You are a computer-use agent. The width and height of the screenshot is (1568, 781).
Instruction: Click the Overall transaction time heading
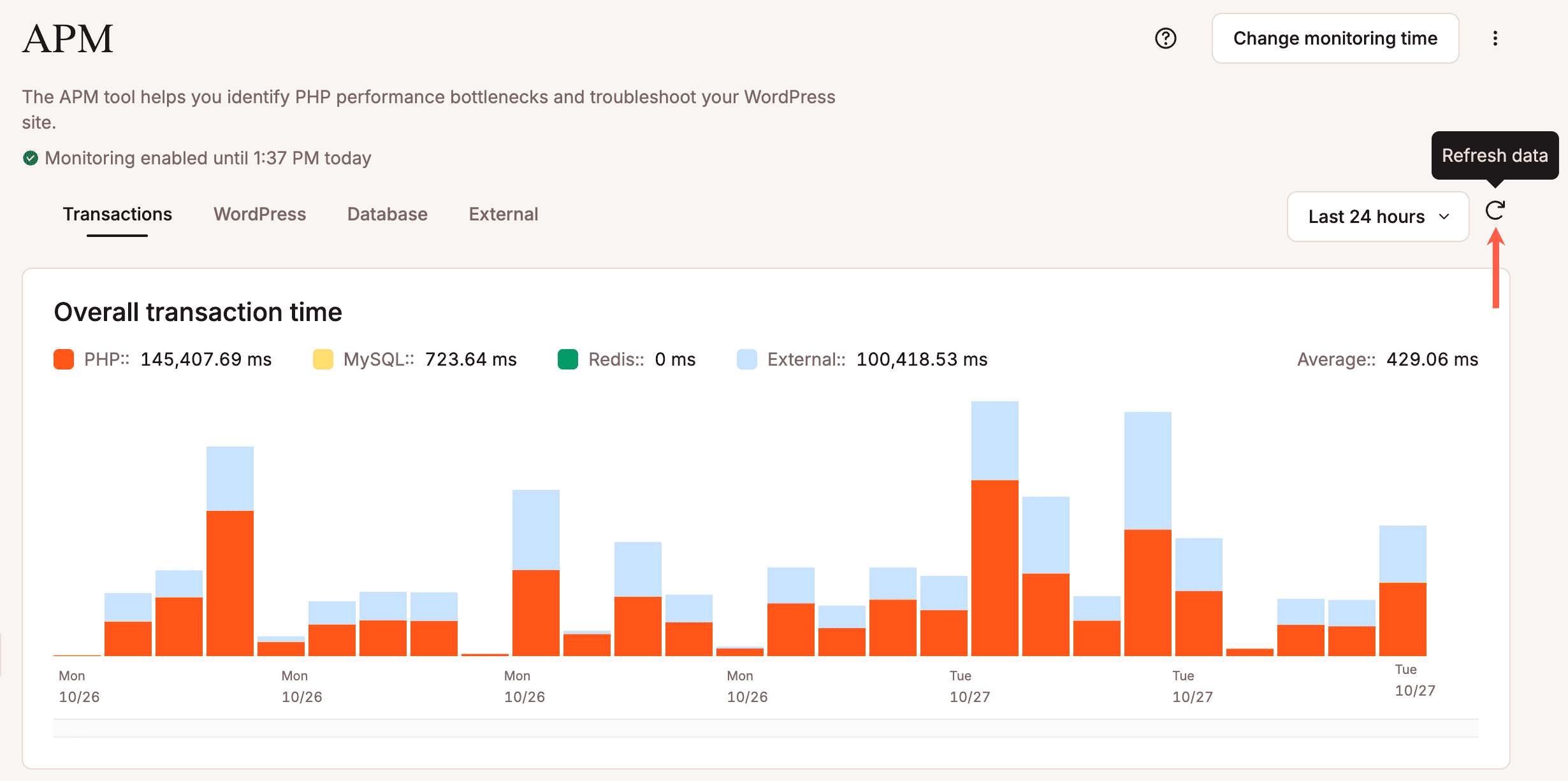(x=198, y=312)
